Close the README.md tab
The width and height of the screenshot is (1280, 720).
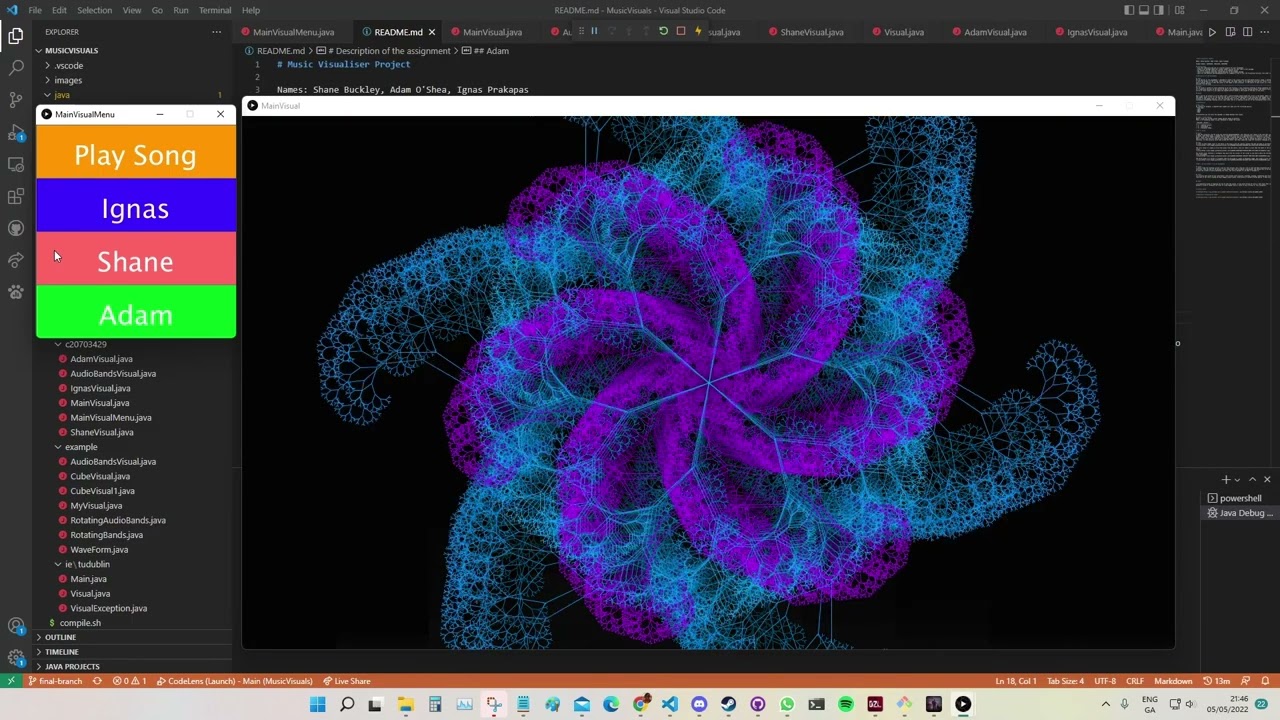tap(432, 32)
